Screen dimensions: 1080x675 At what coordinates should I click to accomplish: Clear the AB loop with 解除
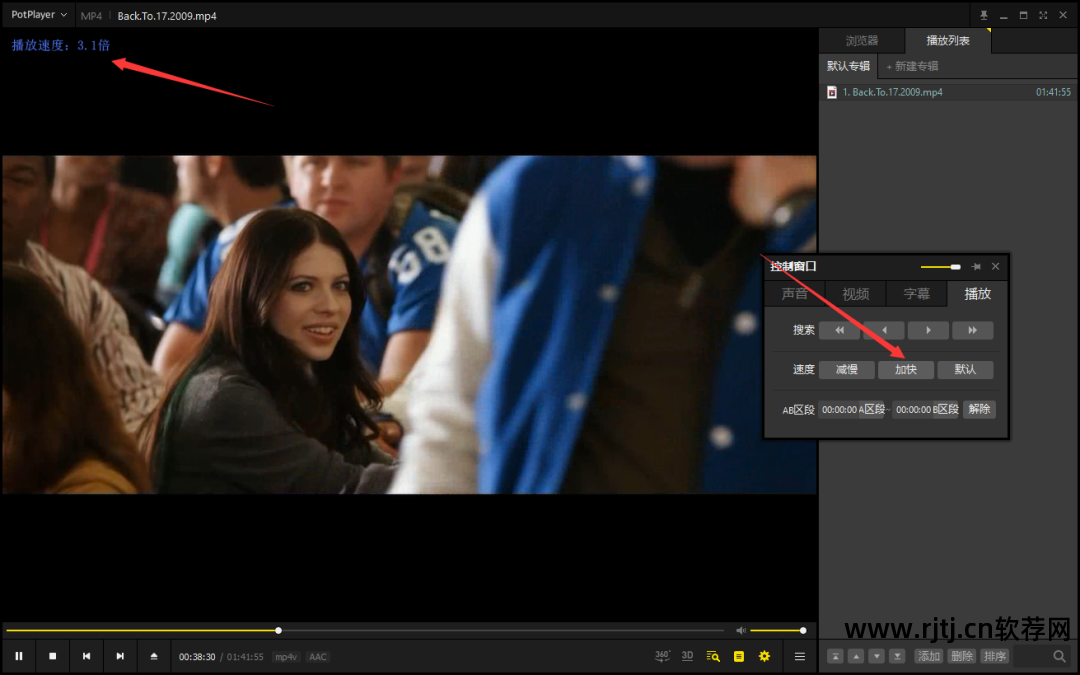[979, 410]
